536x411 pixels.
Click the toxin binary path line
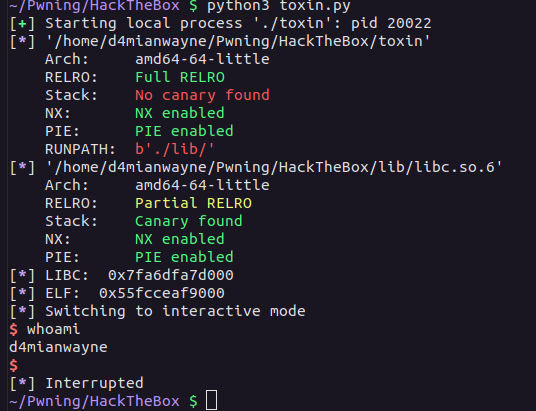coord(238,42)
